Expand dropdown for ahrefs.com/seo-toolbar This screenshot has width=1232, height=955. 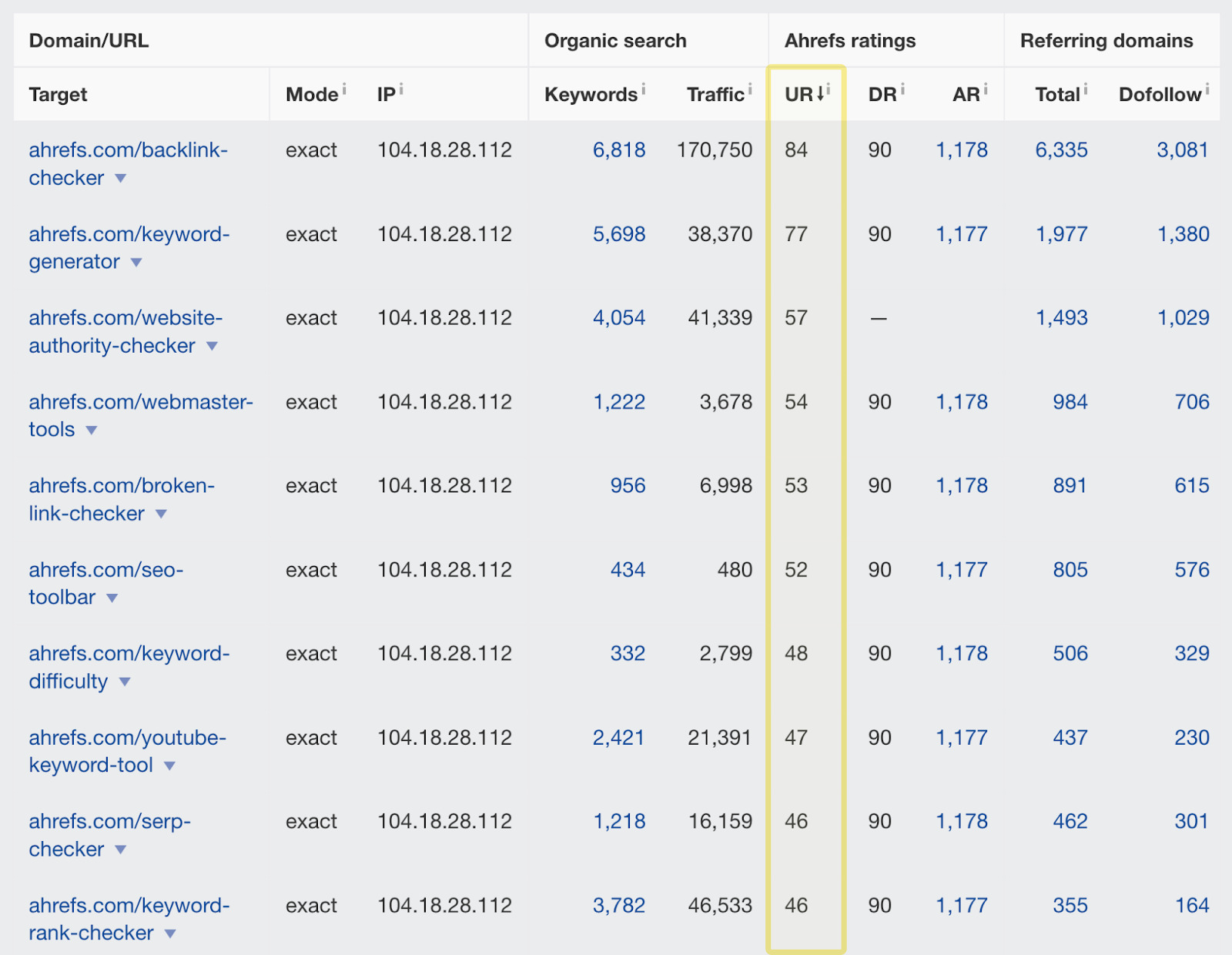click(x=112, y=598)
